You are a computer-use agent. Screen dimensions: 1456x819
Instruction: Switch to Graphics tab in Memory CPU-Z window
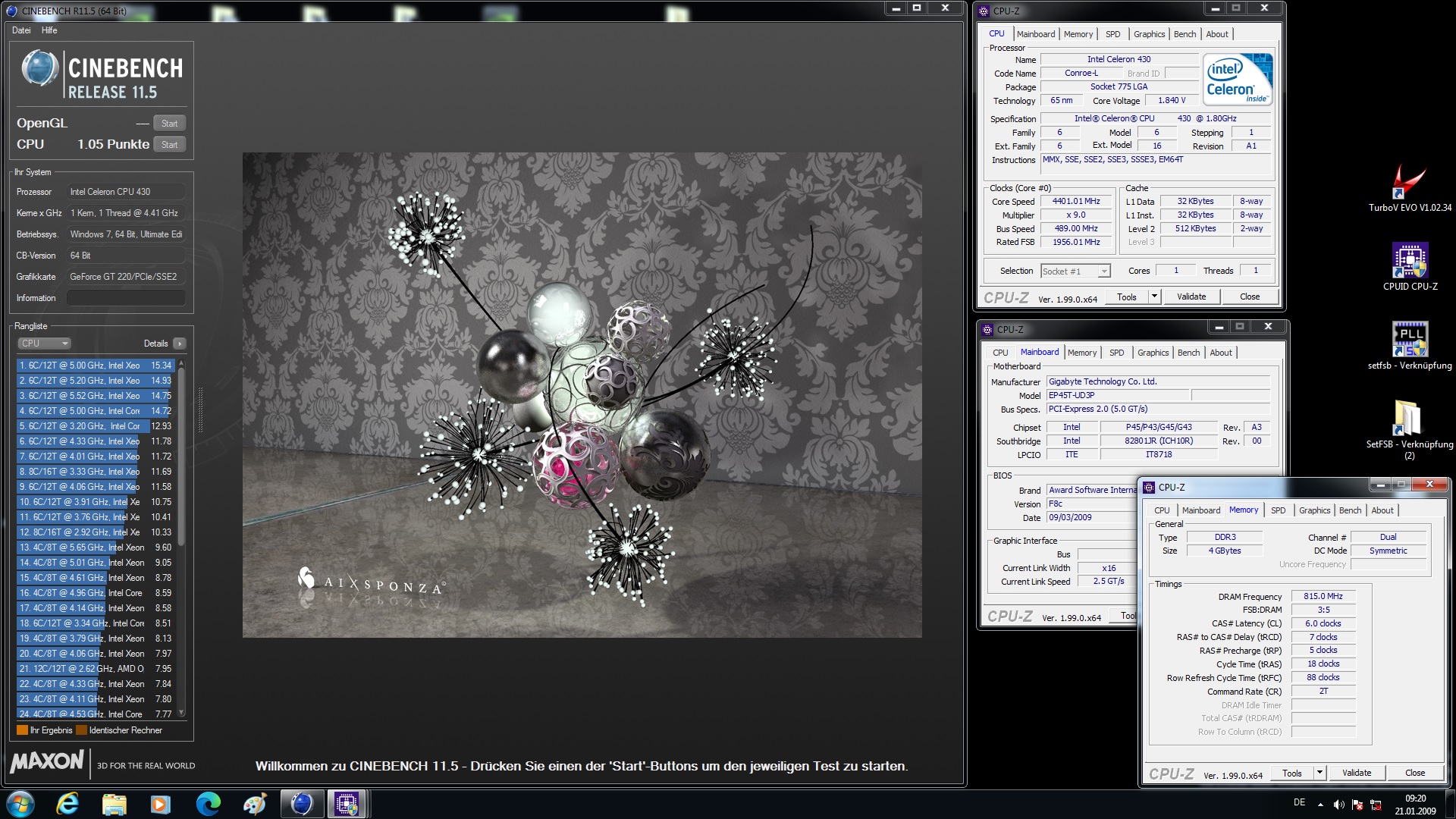pos(1314,510)
